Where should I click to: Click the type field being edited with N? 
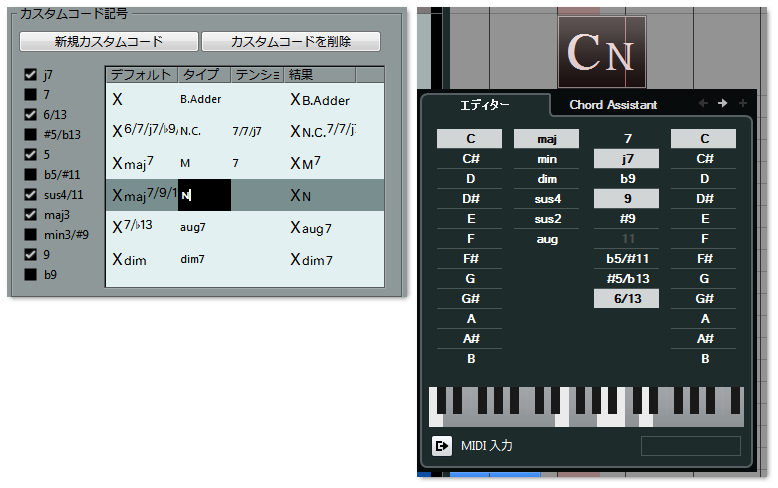tap(204, 195)
